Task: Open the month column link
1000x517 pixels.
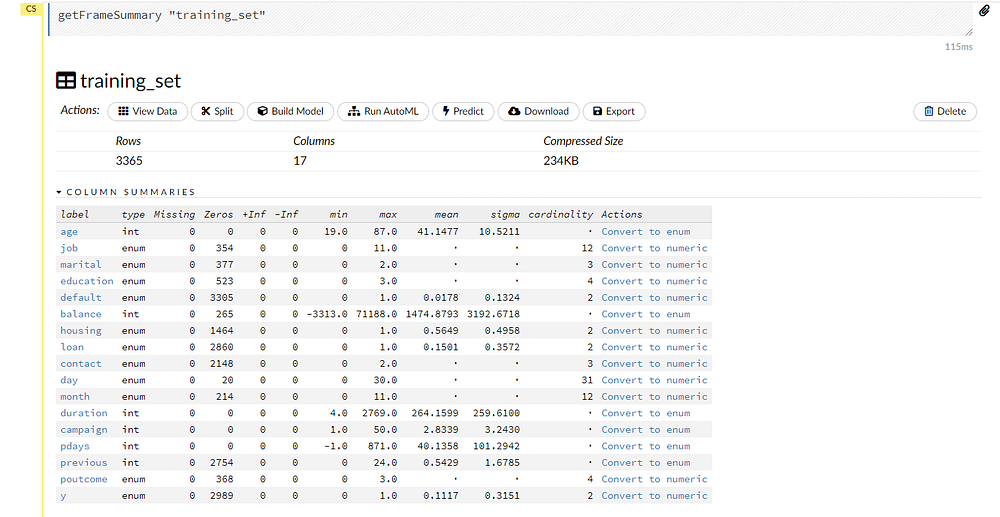Action: (x=75, y=397)
